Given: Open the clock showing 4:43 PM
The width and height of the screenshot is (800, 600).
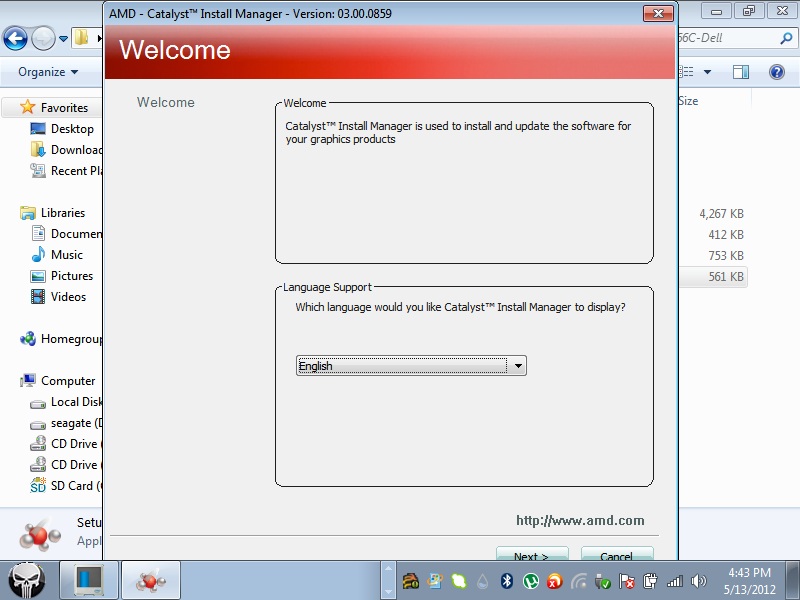Looking at the screenshot, I should (749, 581).
